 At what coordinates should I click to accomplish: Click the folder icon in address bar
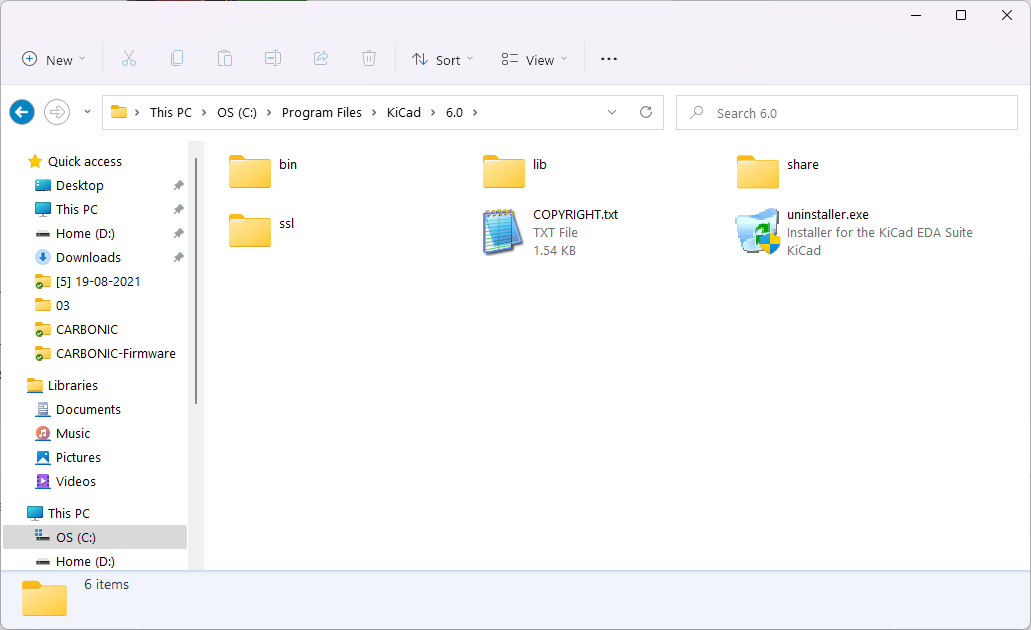click(119, 112)
